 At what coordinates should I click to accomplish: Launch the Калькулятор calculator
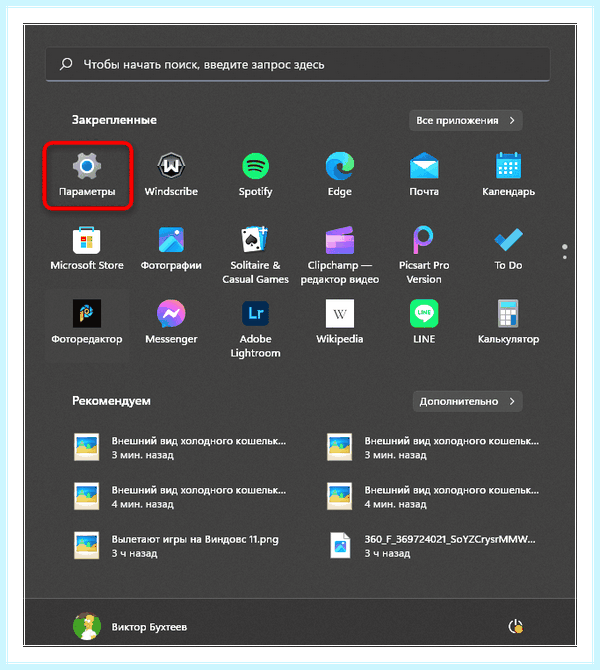pos(508,323)
